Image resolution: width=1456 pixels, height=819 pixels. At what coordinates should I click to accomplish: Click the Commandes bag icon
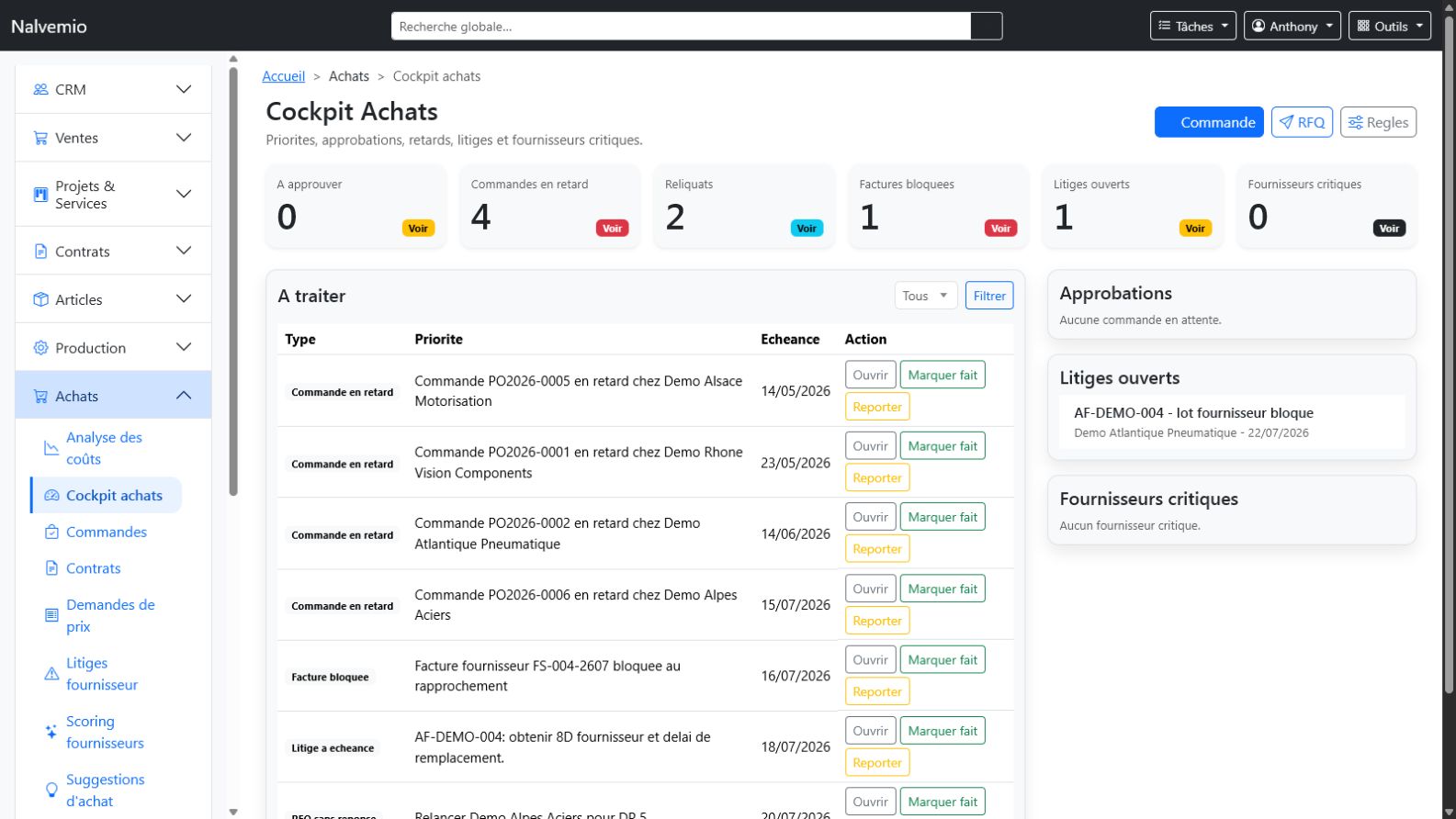pos(51,532)
